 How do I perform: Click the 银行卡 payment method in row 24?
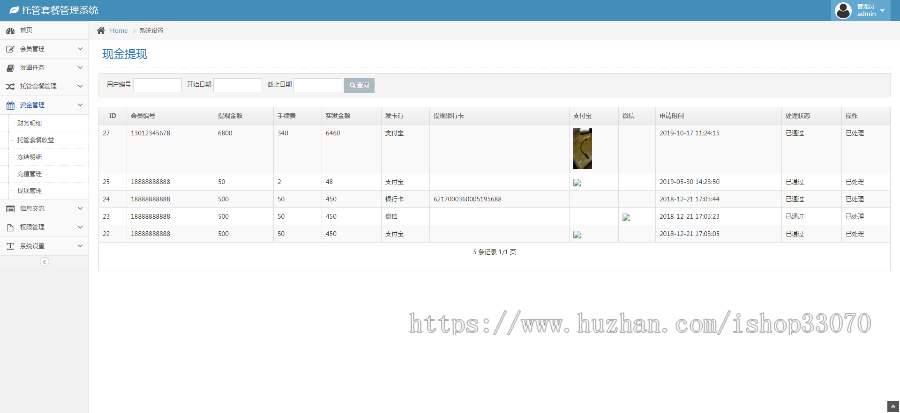(394, 199)
